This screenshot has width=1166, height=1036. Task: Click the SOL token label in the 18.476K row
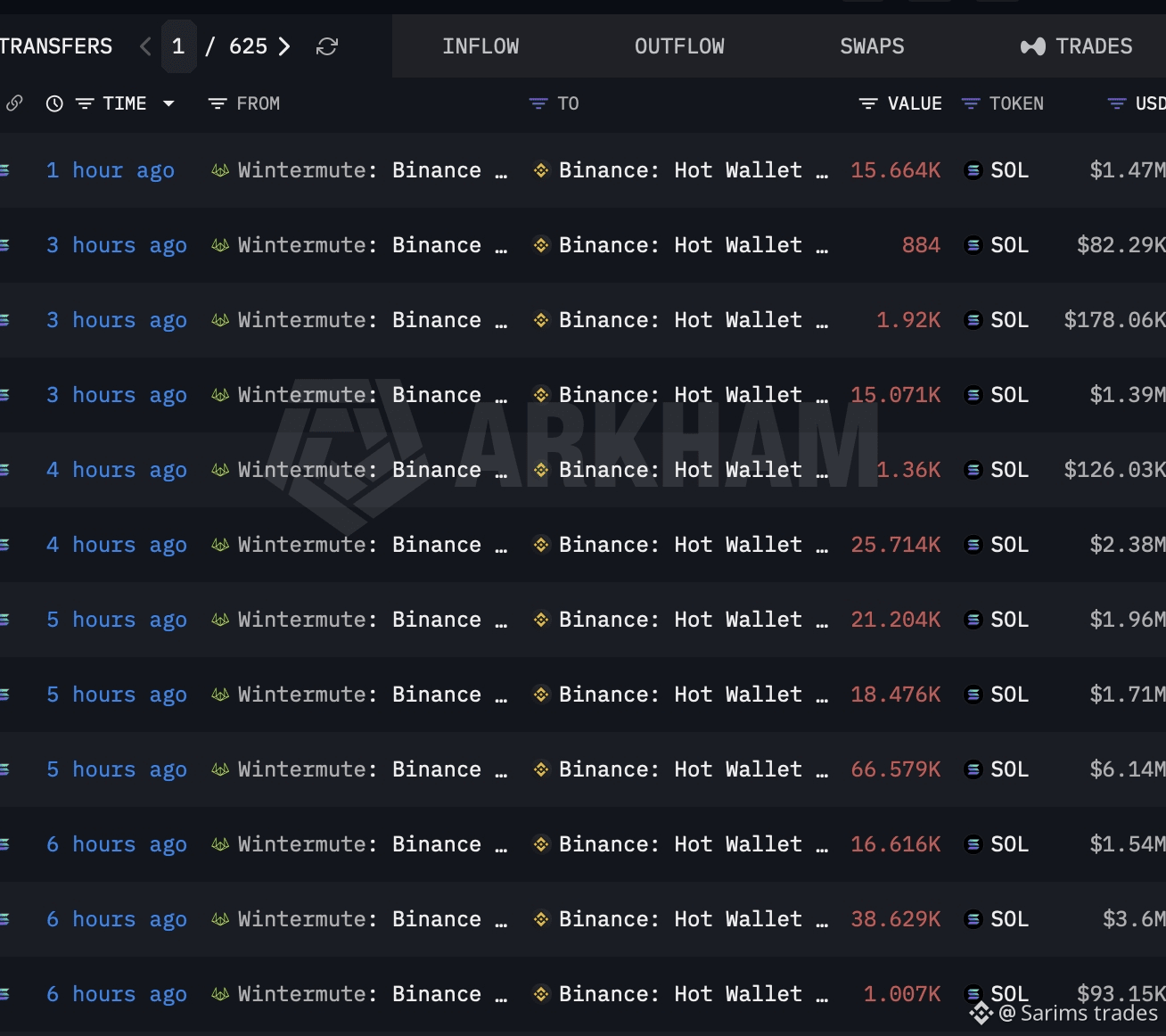tap(1010, 695)
